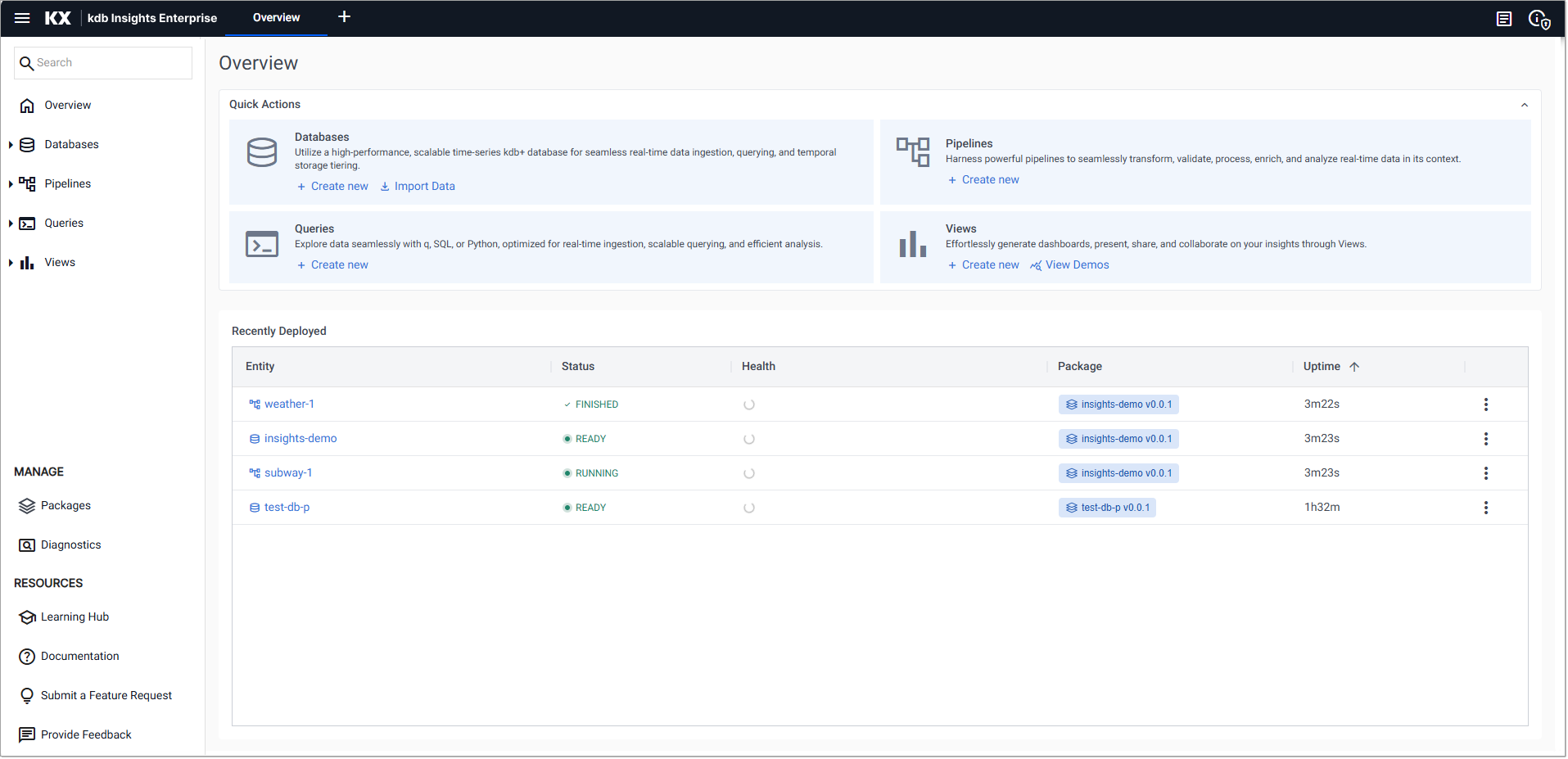Image resolution: width=1568 pixels, height=759 pixels.
Task: Click the Learning Hub graduation cap icon
Action: point(27,617)
